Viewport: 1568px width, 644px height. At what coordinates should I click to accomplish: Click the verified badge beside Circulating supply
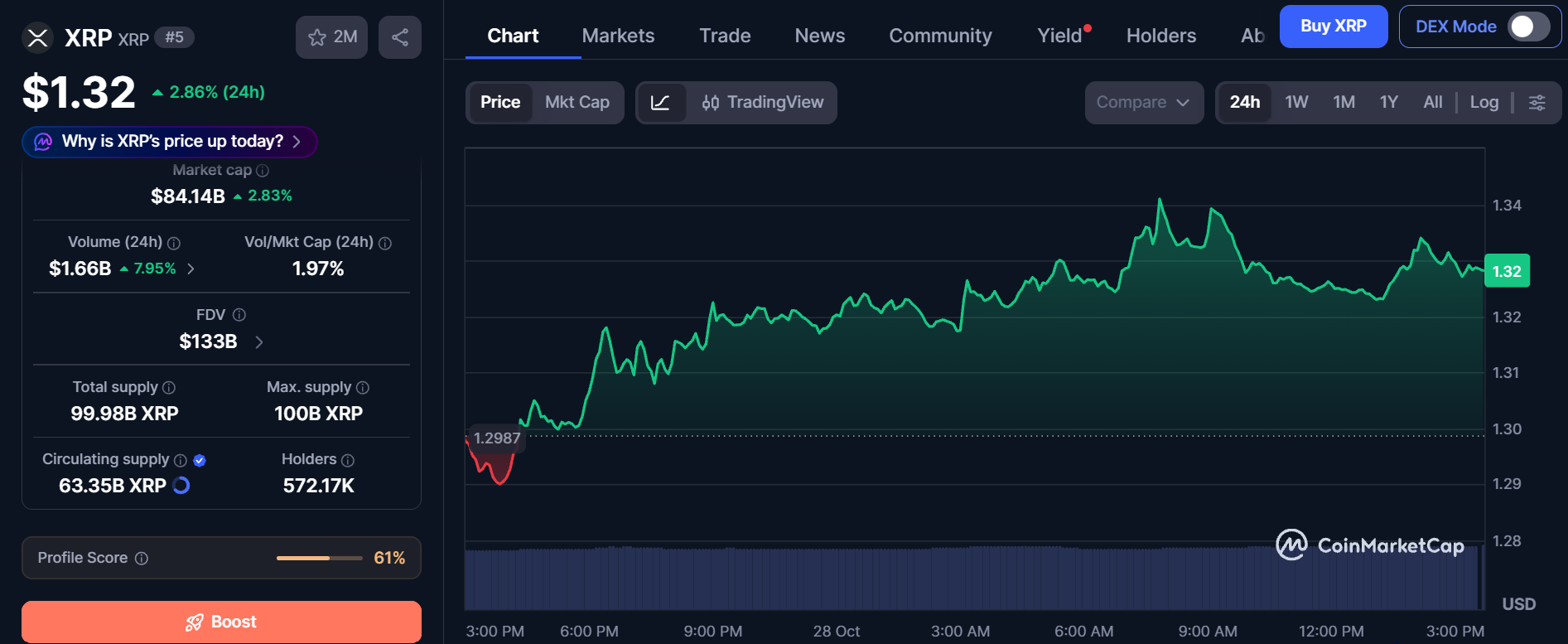tap(200, 460)
